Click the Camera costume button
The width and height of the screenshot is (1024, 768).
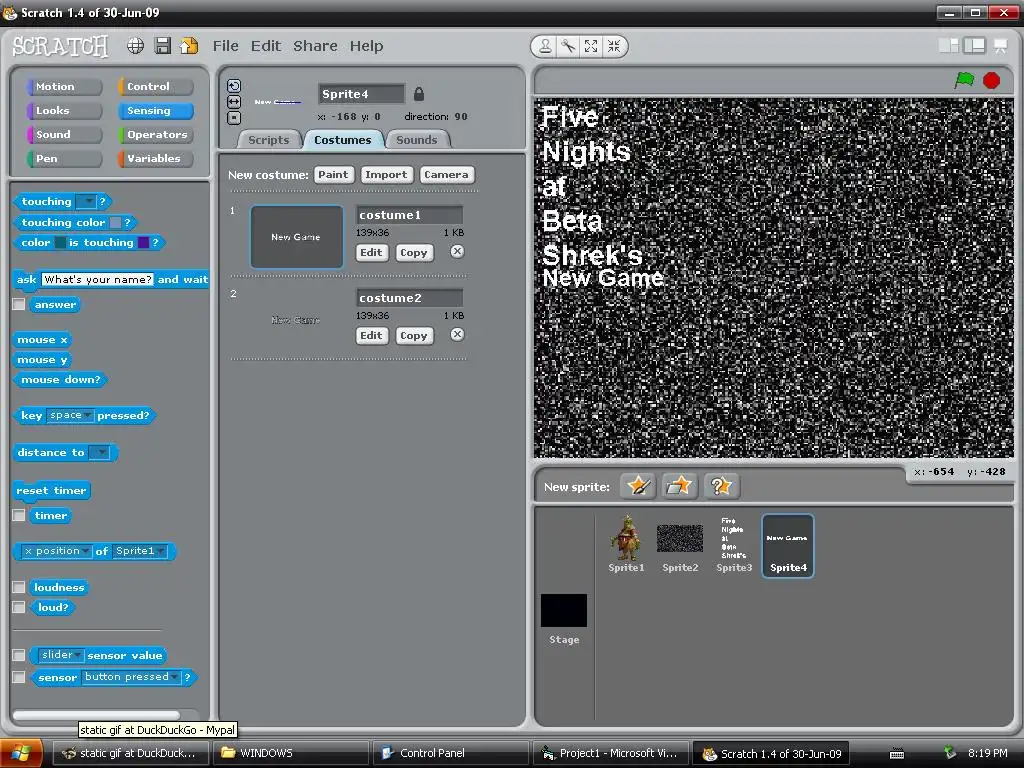pyautogui.click(x=446, y=174)
